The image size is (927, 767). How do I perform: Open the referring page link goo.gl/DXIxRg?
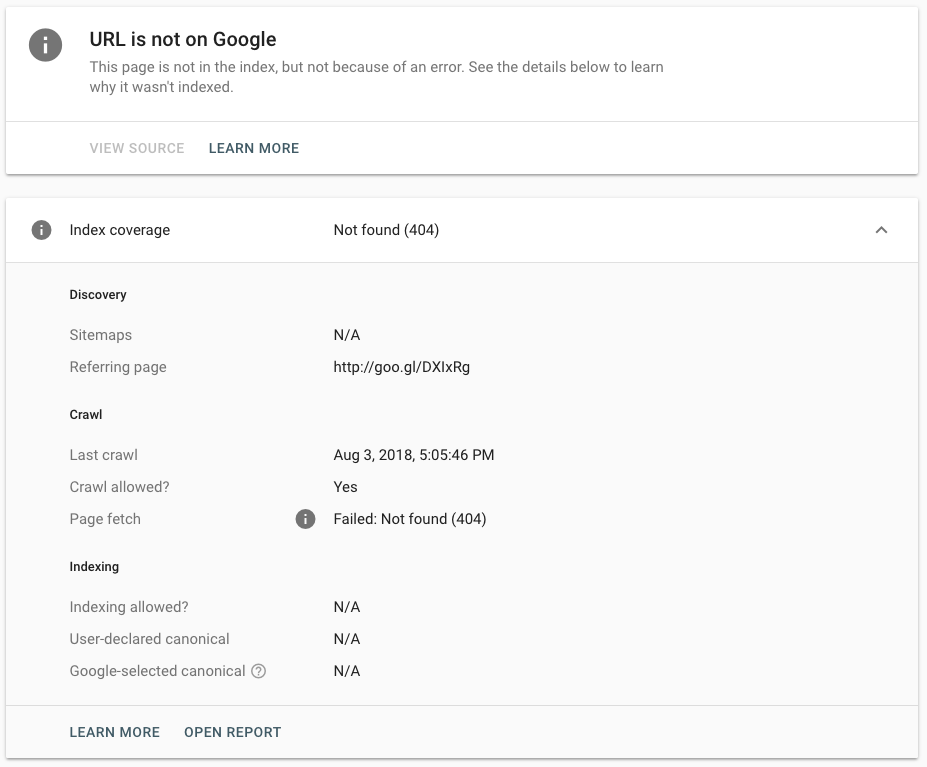[x=401, y=367]
